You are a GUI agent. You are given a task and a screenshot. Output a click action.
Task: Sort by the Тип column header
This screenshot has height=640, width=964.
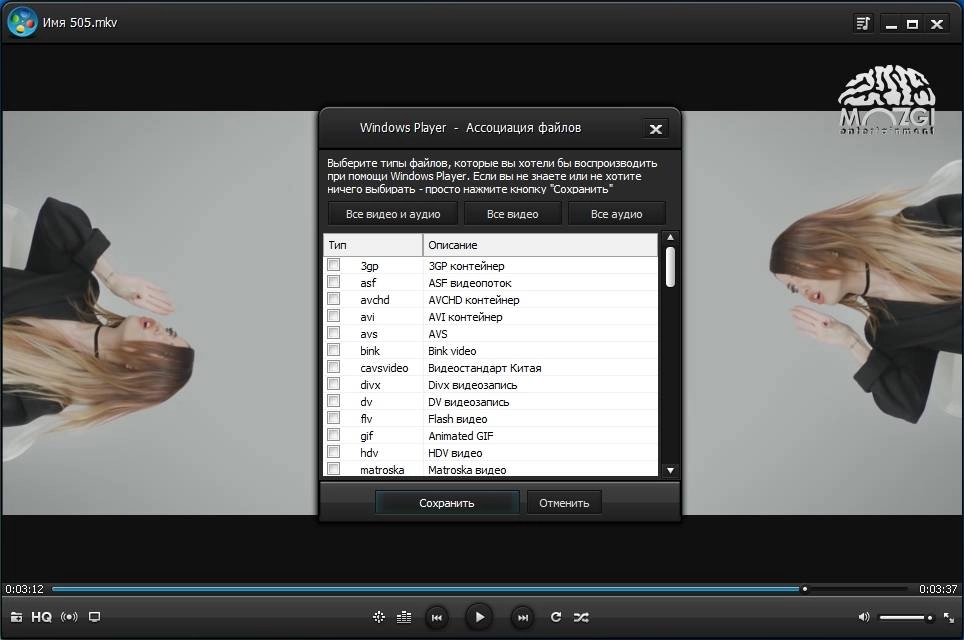pos(373,245)
